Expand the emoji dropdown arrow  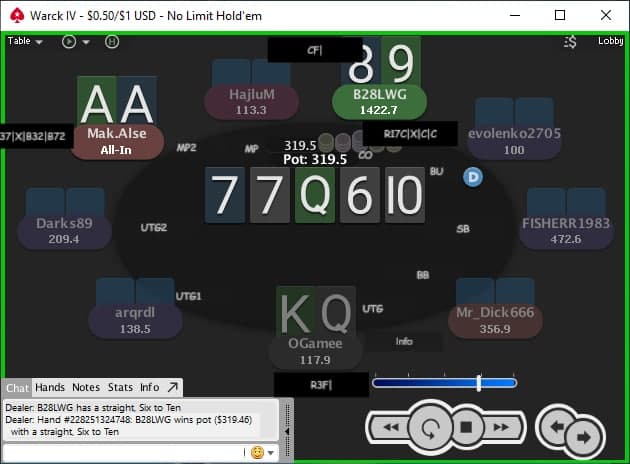click(271, 453)
